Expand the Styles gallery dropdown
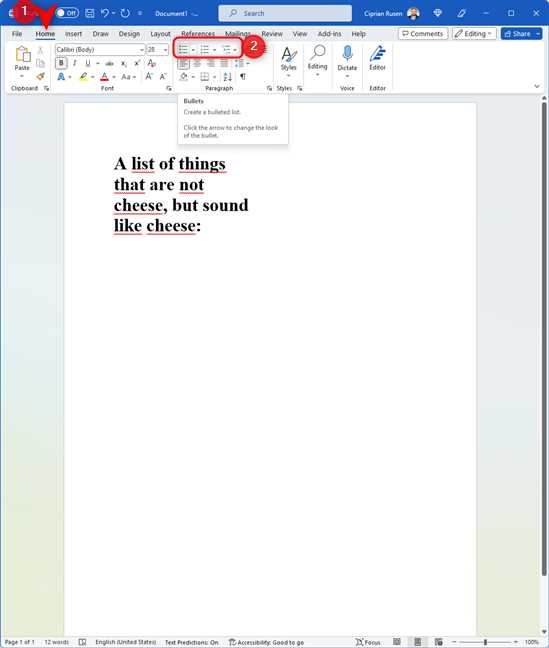This screenshot has height=648, width=549. (x=289, y=62)
